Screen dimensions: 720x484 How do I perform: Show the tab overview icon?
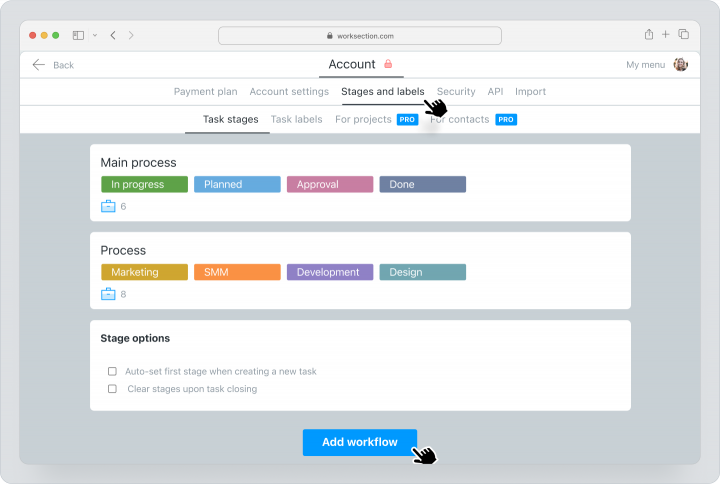click(x=684, y=34)
